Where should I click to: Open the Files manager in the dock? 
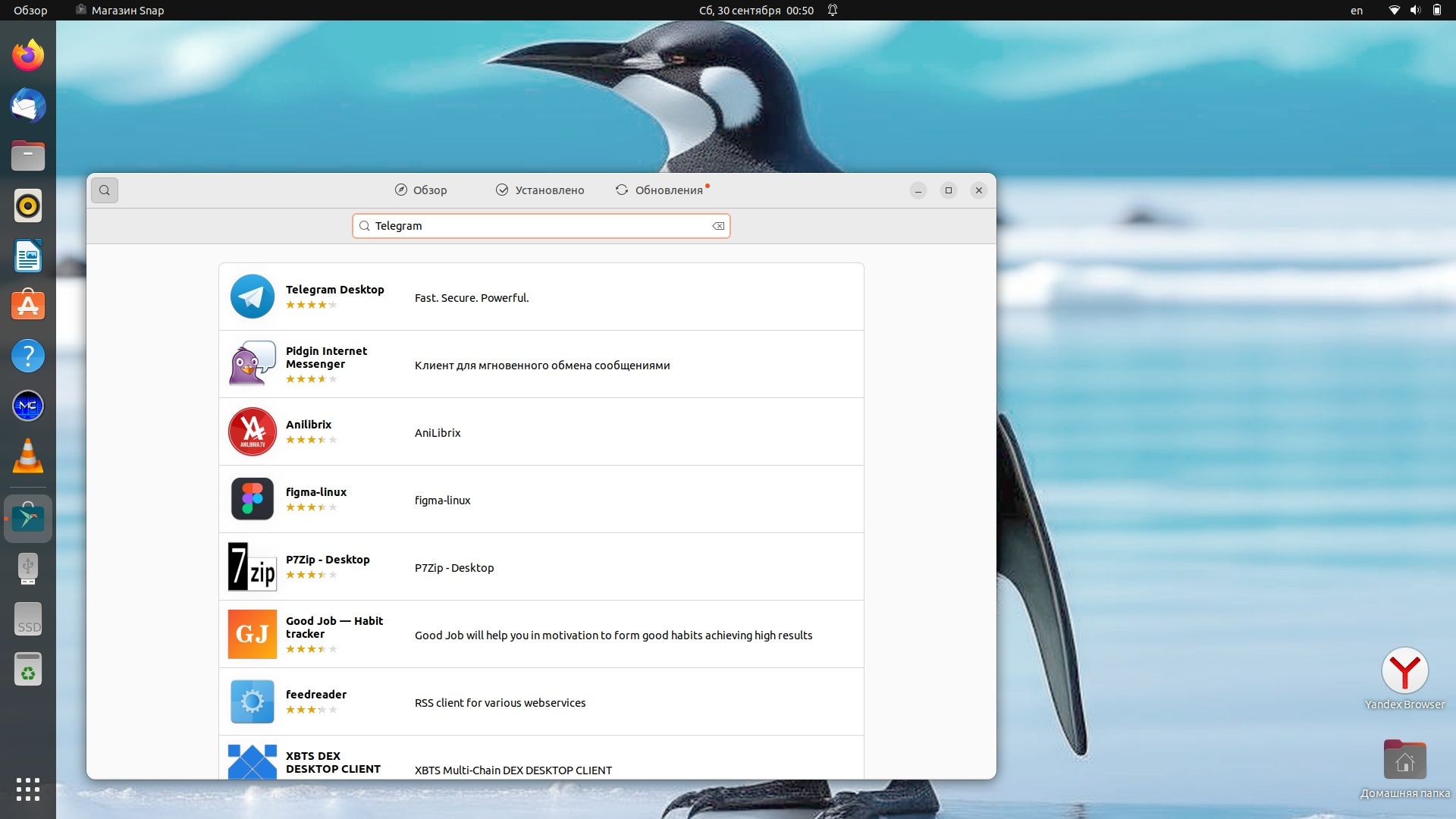click(x=28, y=155)
